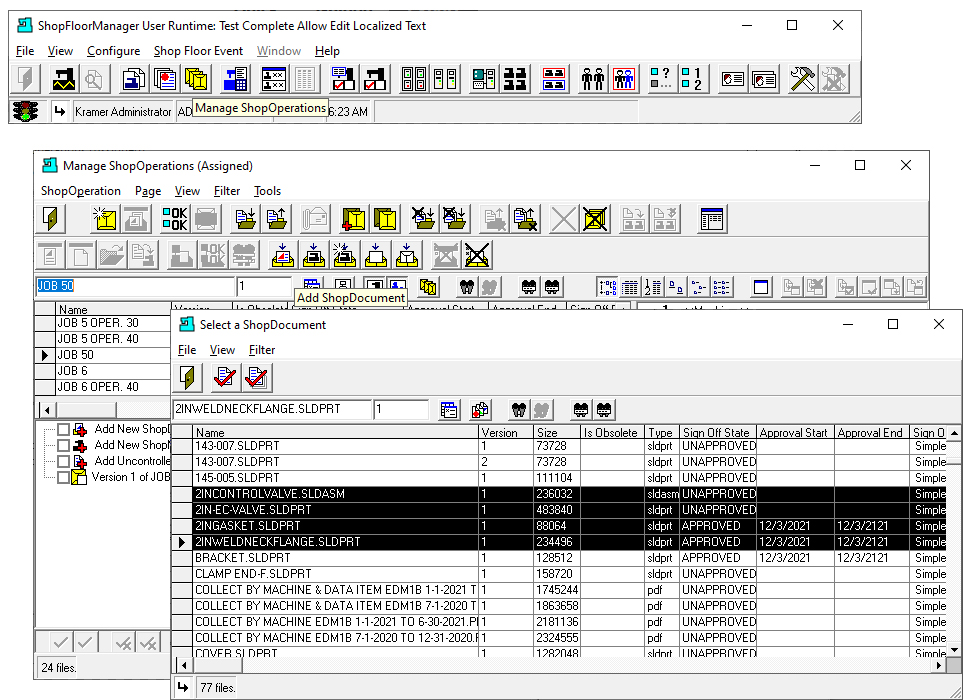Toggle the Add Uncontrolled checkbox
The width and height of the screenshot is (963, 700).
pos(63,461)
